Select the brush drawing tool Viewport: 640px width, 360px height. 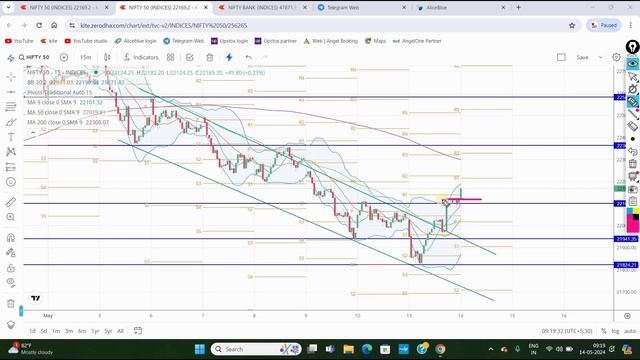tap(11, 122)
